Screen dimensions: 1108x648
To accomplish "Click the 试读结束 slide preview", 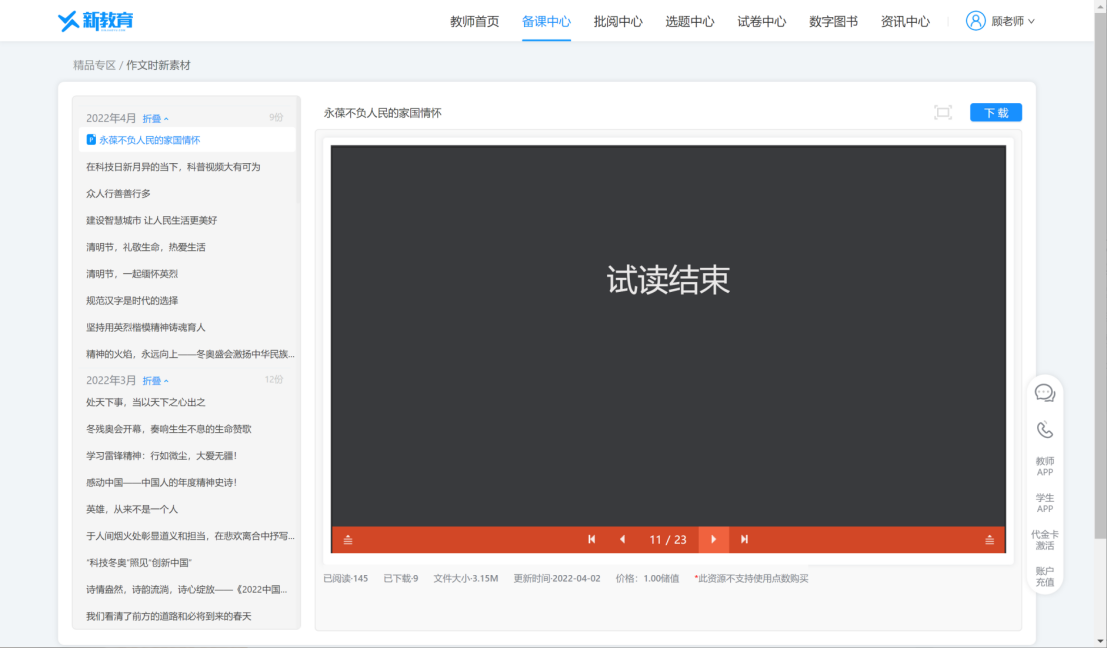I will (668, 336).
